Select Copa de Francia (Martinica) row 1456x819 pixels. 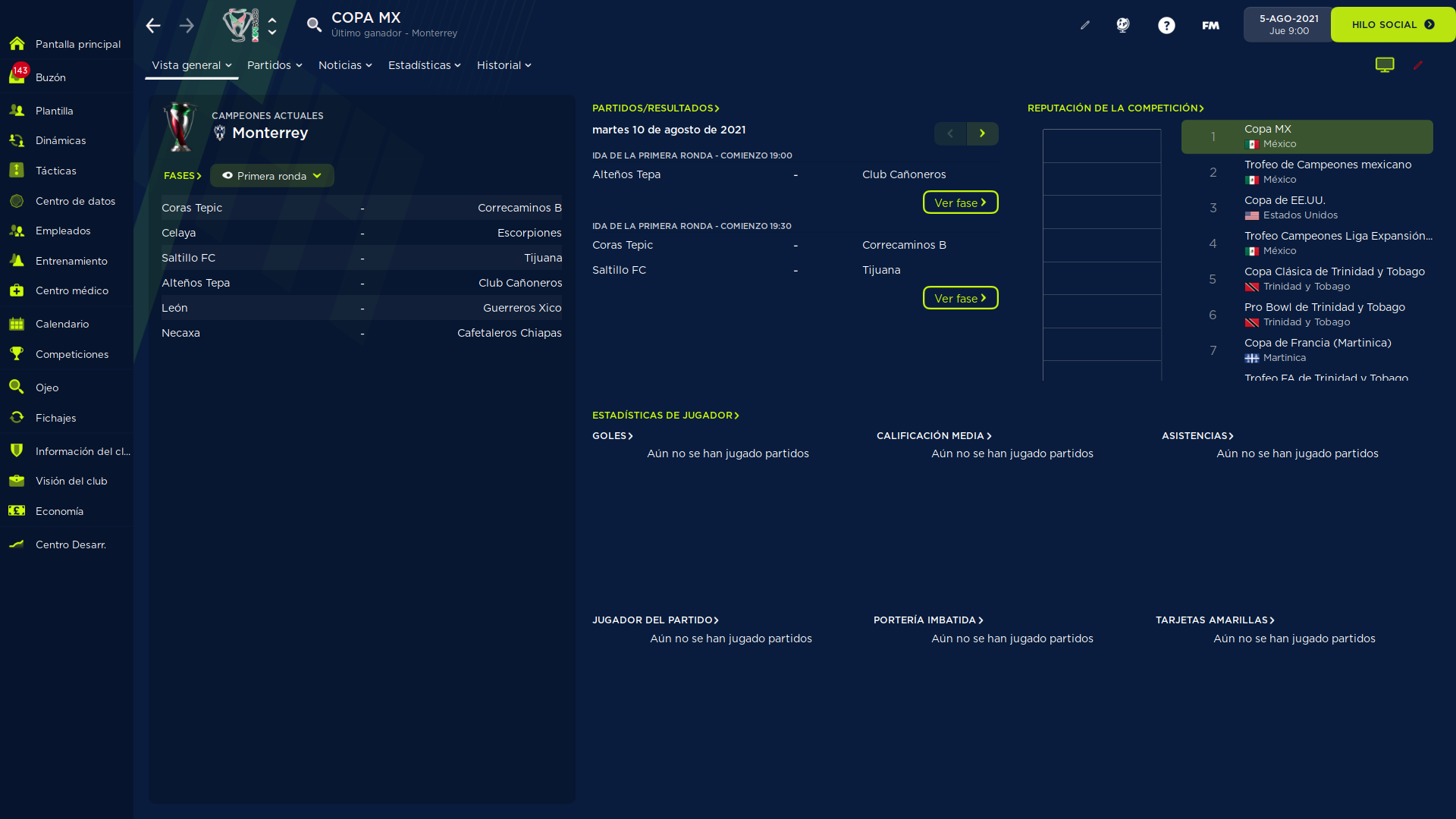1307,350
